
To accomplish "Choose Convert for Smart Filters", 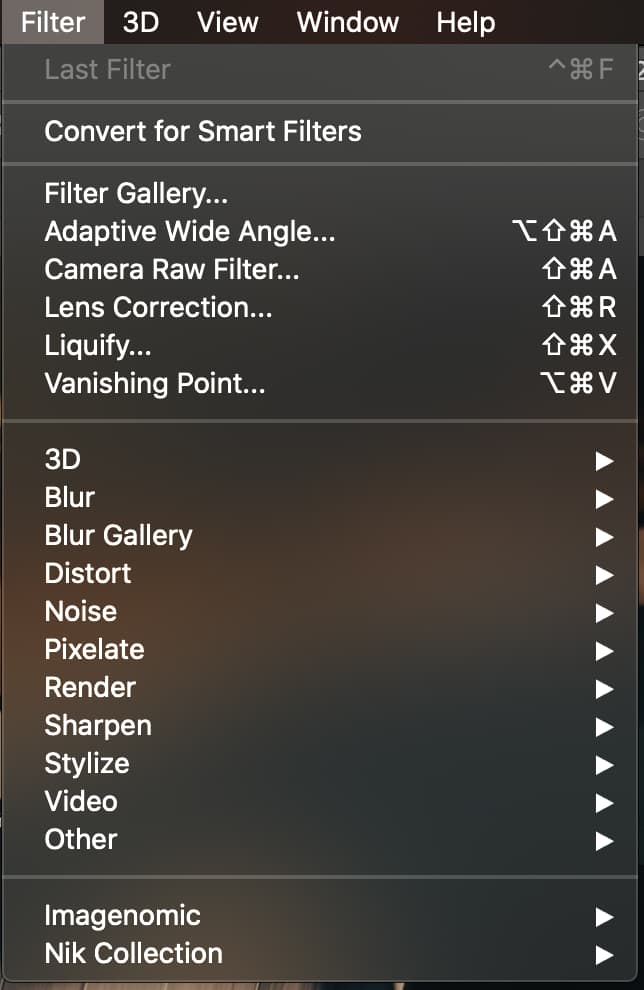I will click(x=319, y=131).
